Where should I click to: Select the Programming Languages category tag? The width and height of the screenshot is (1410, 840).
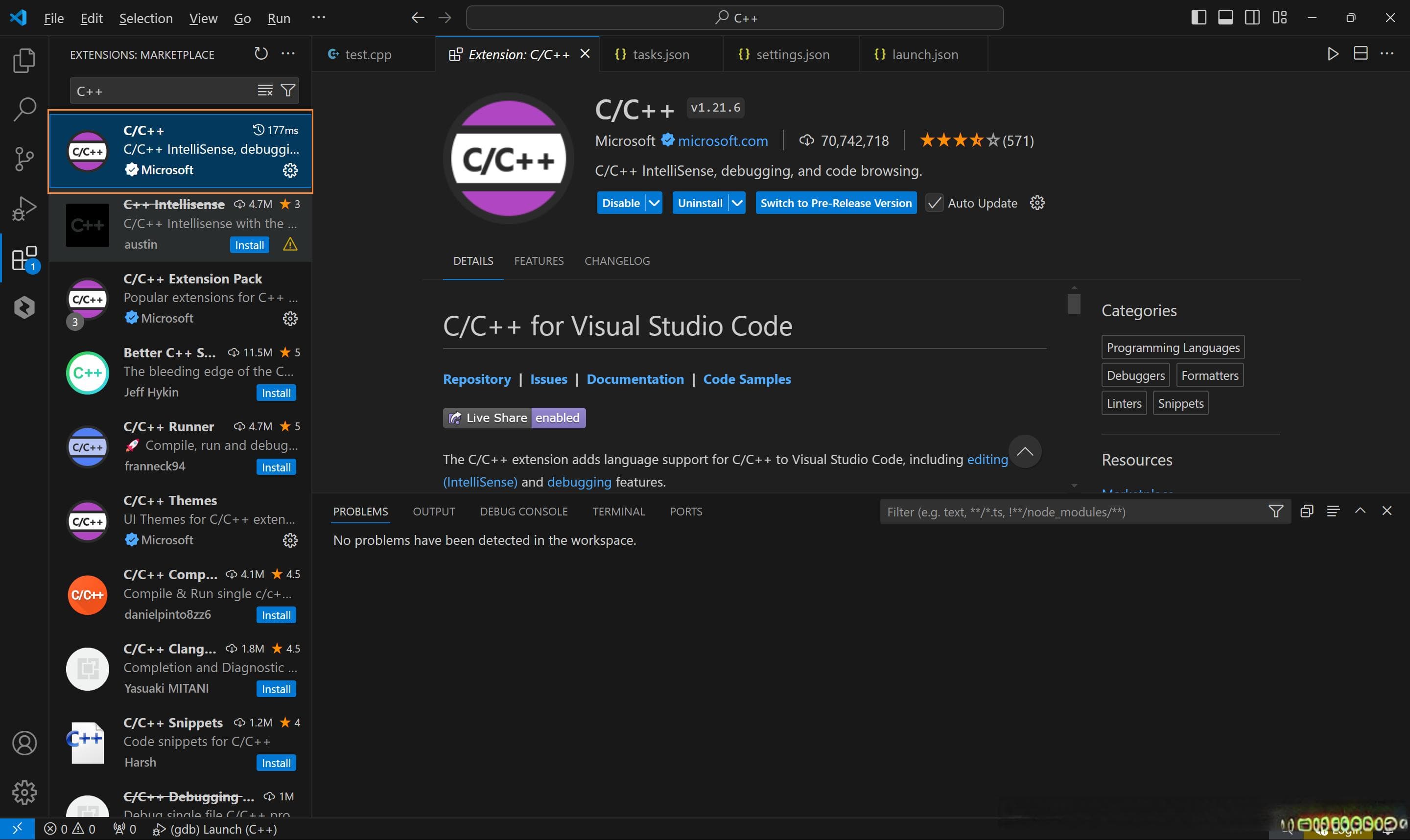click(x=1173, y=348)
